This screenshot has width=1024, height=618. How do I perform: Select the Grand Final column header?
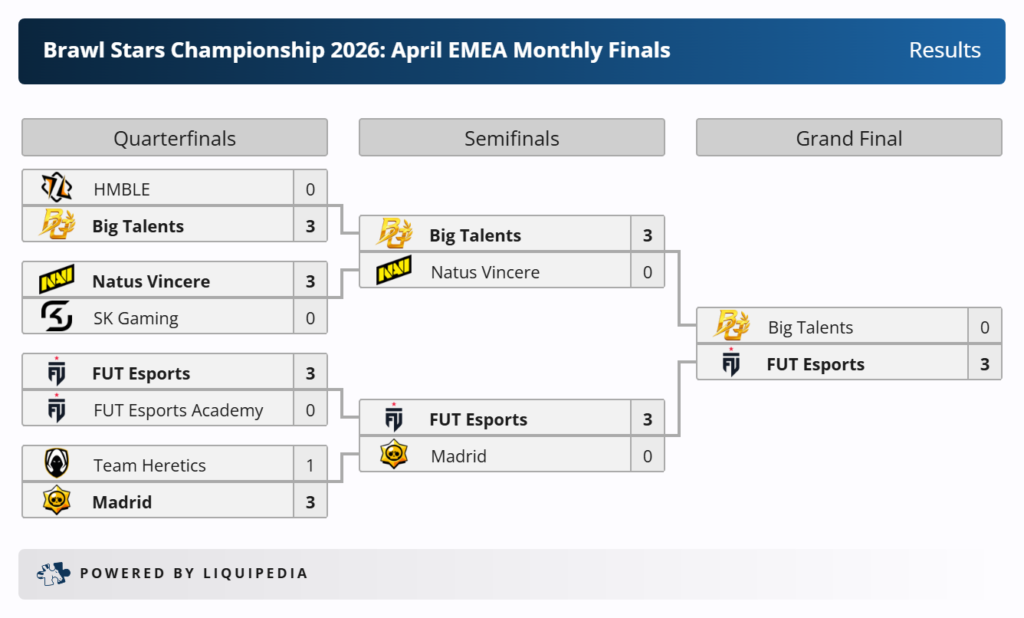pyautogui.click(x=848, y=138)
